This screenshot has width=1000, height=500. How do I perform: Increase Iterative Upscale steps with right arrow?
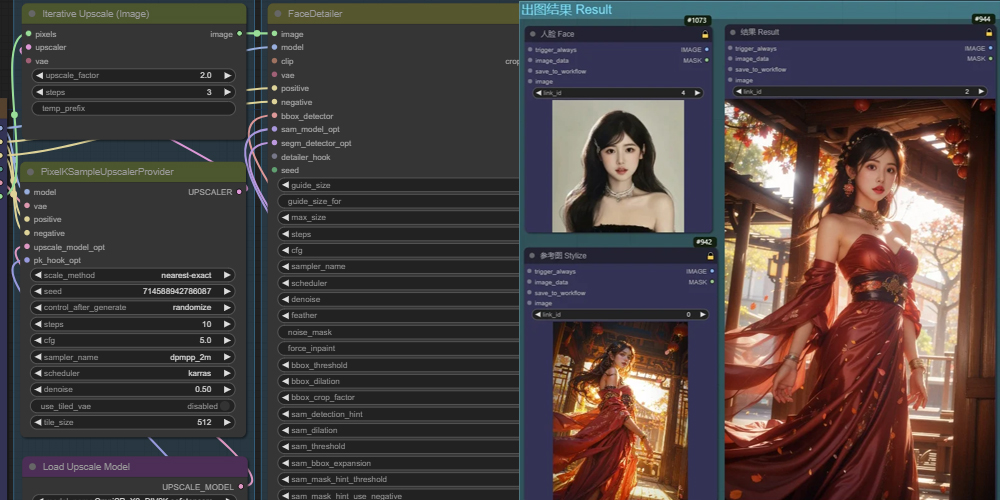pos(227,92)
